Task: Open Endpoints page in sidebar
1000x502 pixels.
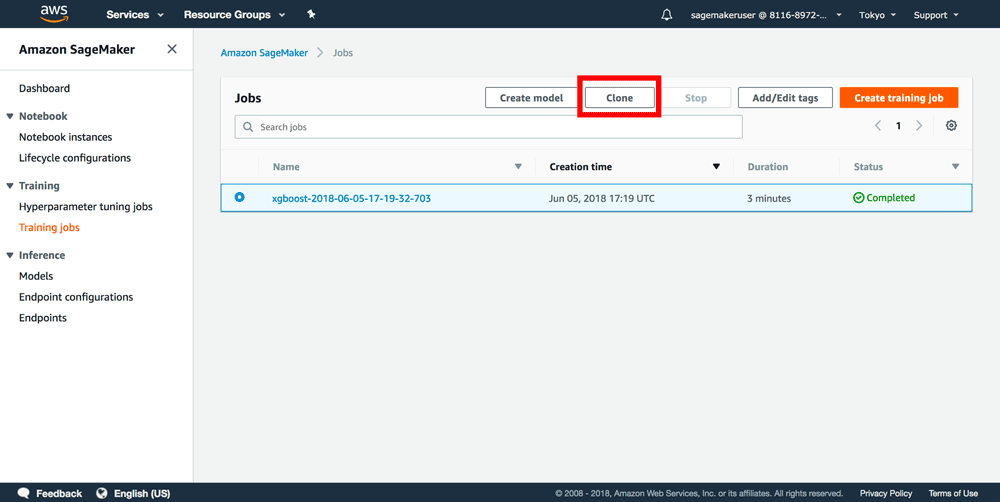Action: [x=43, y=318]
